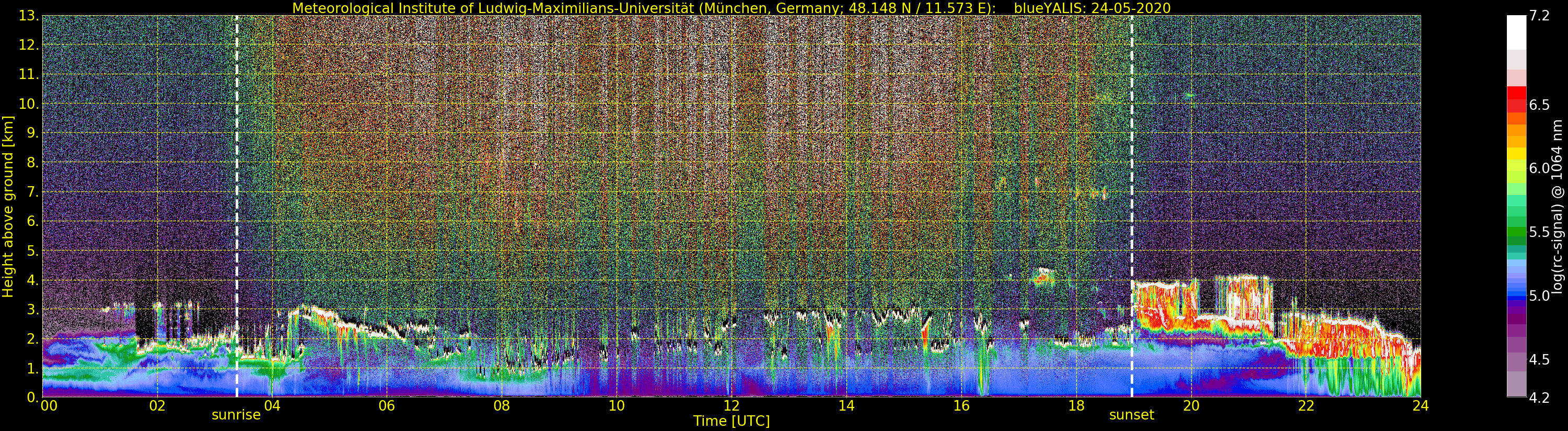Click the time axis tick label '22'
The width and height of the screenshot is (1568, 431).
(x=1306, y=405)
